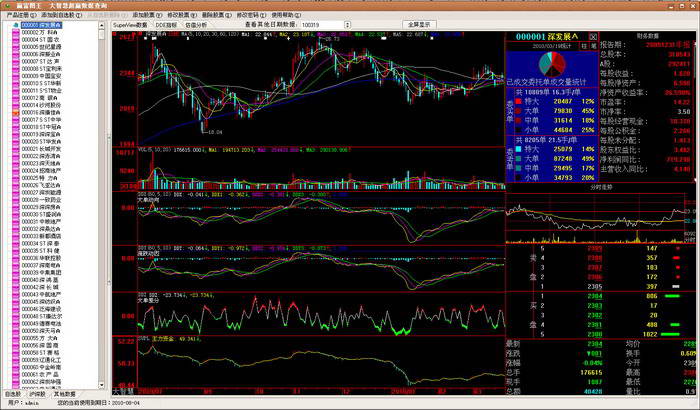
Task: Click the magenta icon beside 000005 世纪星源
Action: (x=16, y=47)
